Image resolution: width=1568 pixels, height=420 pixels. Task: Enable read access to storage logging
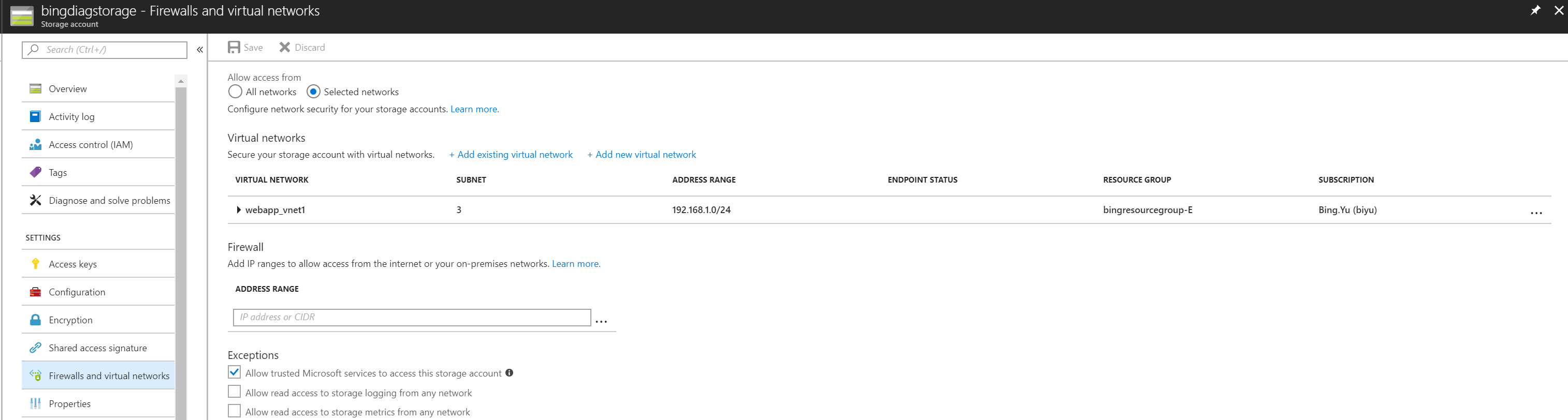(x=235, y=392)
